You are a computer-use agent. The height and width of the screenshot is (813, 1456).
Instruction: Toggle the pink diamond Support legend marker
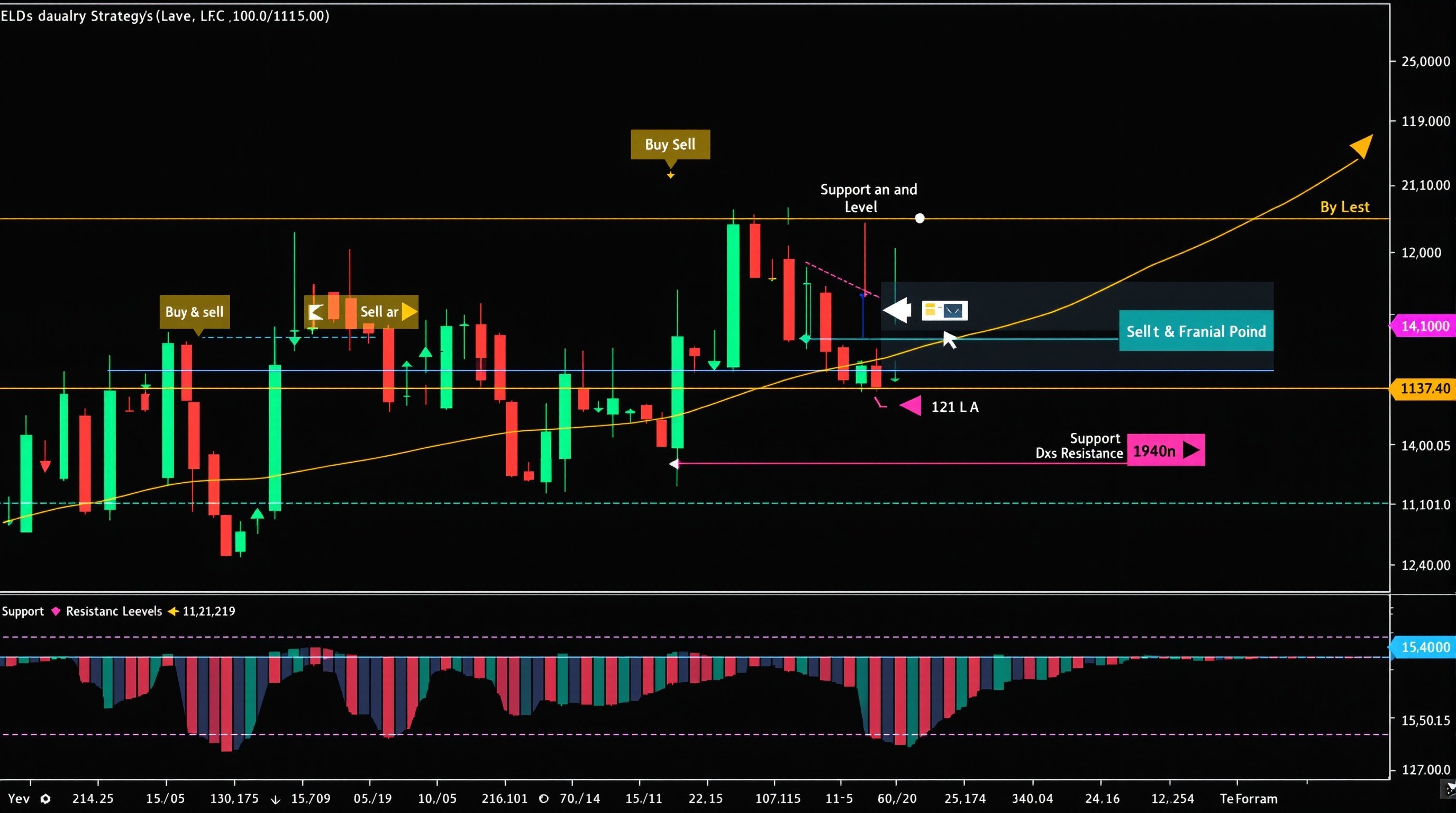click(x=56, y=611)
